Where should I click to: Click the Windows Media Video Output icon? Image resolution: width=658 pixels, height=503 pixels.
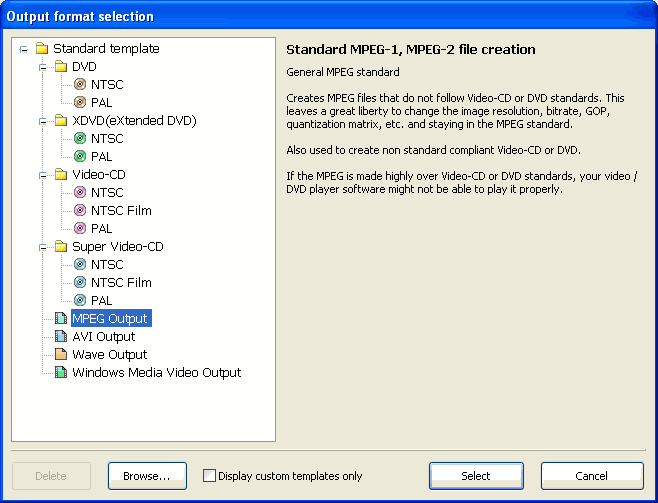pos(61,372)
